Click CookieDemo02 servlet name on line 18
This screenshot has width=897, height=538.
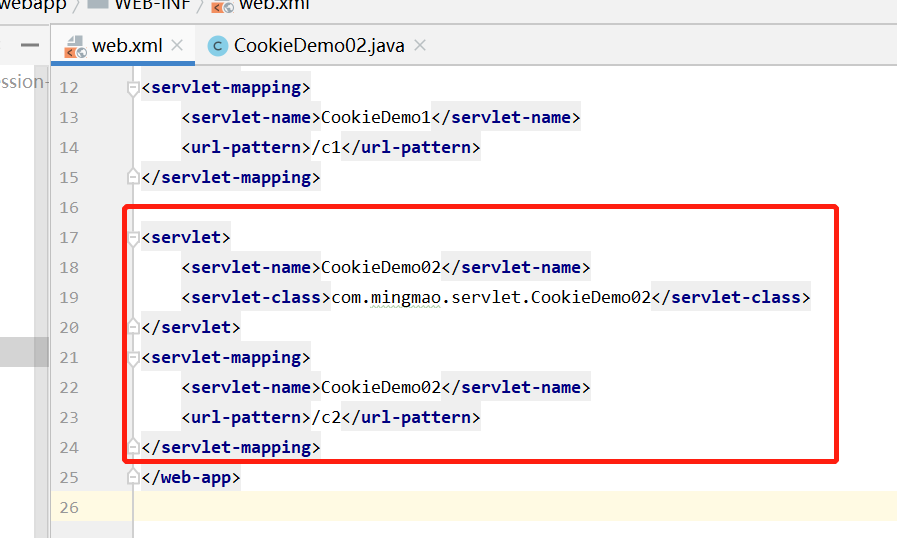[381, 267]
